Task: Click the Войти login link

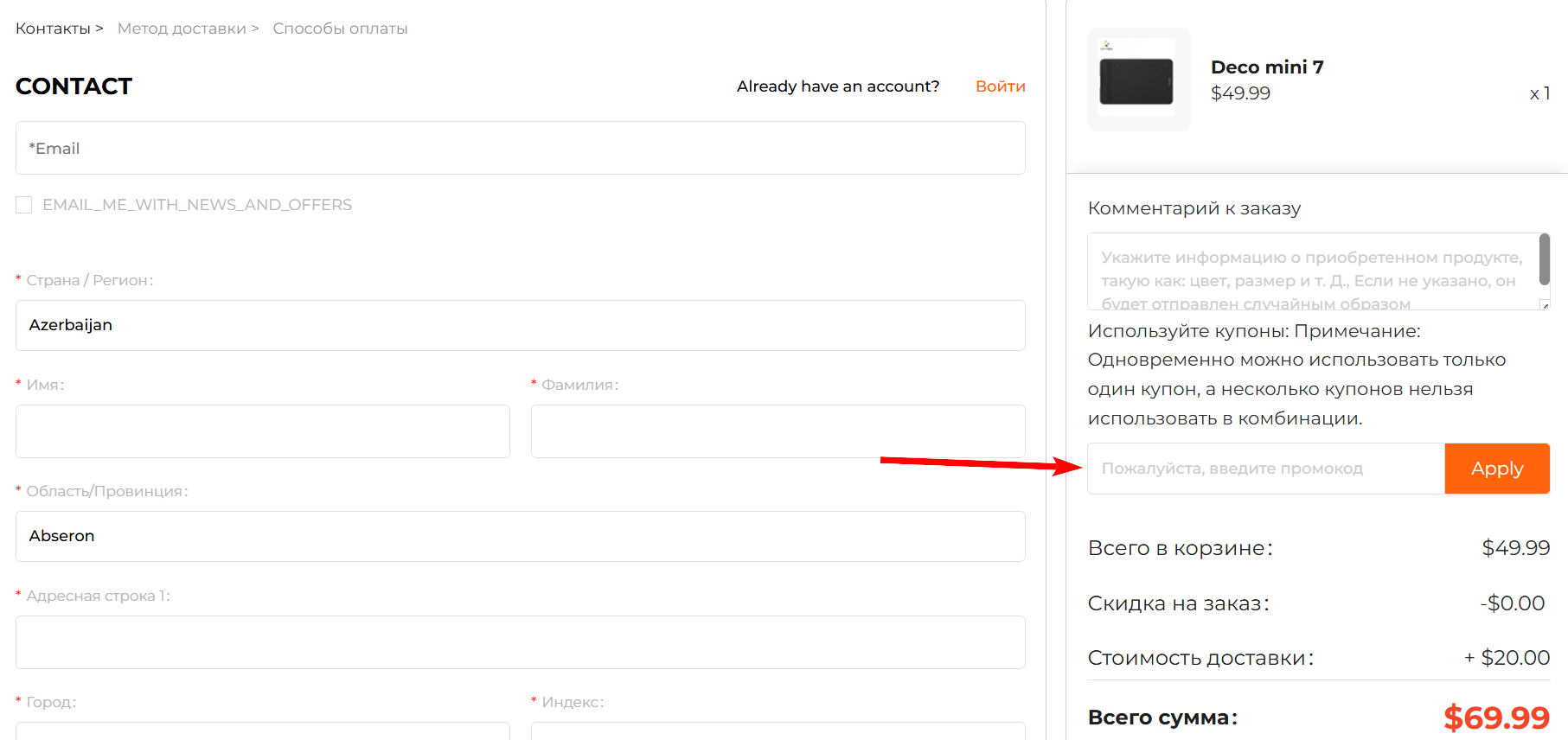Action: point(1000,86)
